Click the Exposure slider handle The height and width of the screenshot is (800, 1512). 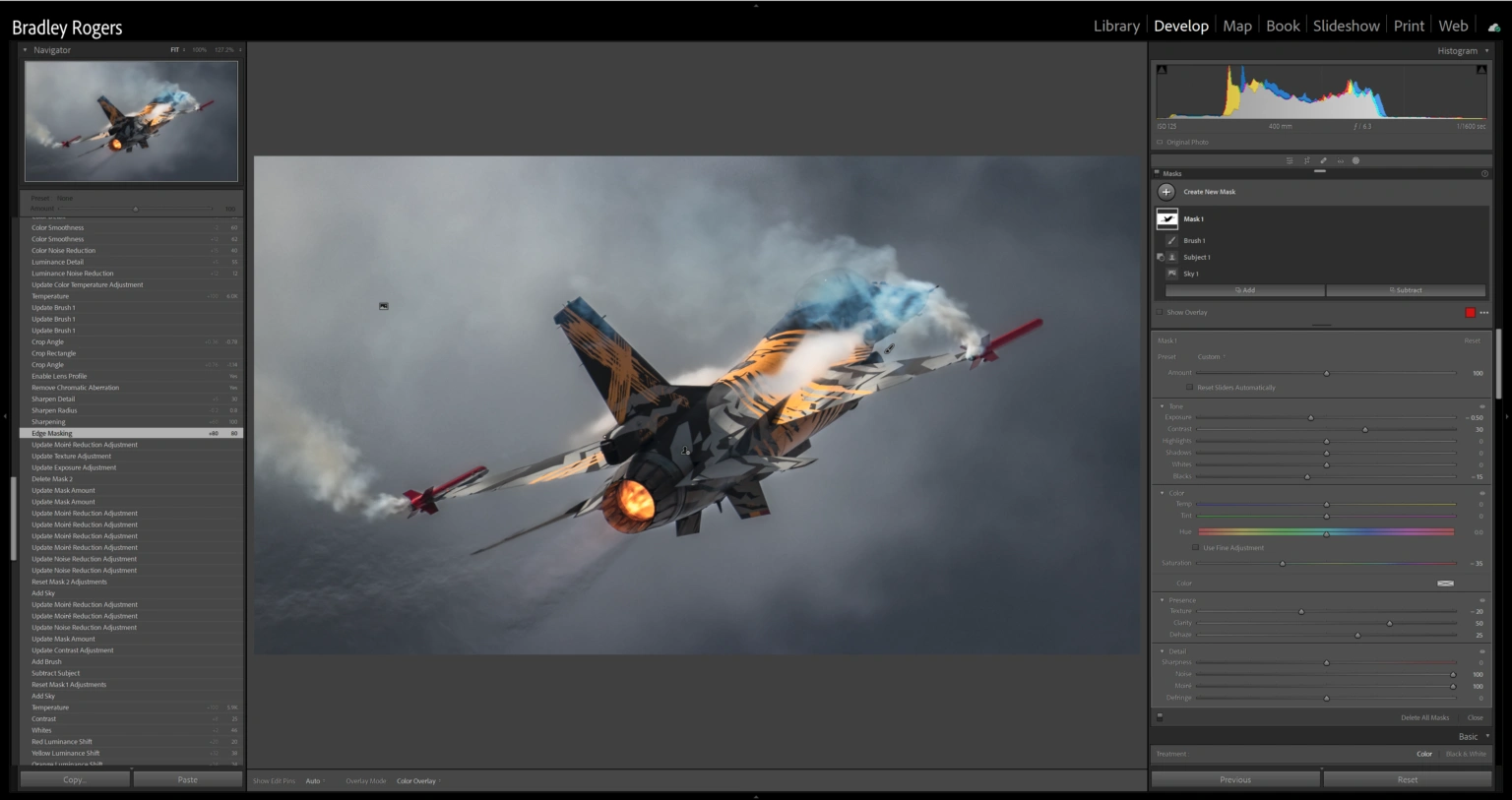point(1310,418)
